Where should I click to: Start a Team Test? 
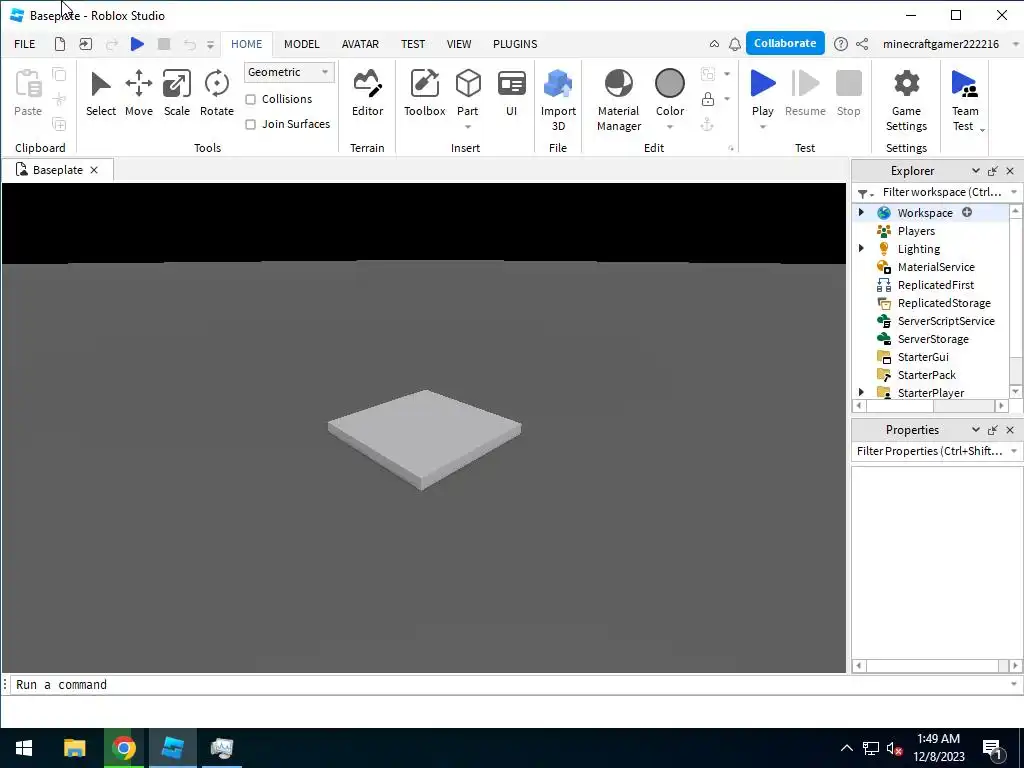pyautogui.click(x=965, y=100)
